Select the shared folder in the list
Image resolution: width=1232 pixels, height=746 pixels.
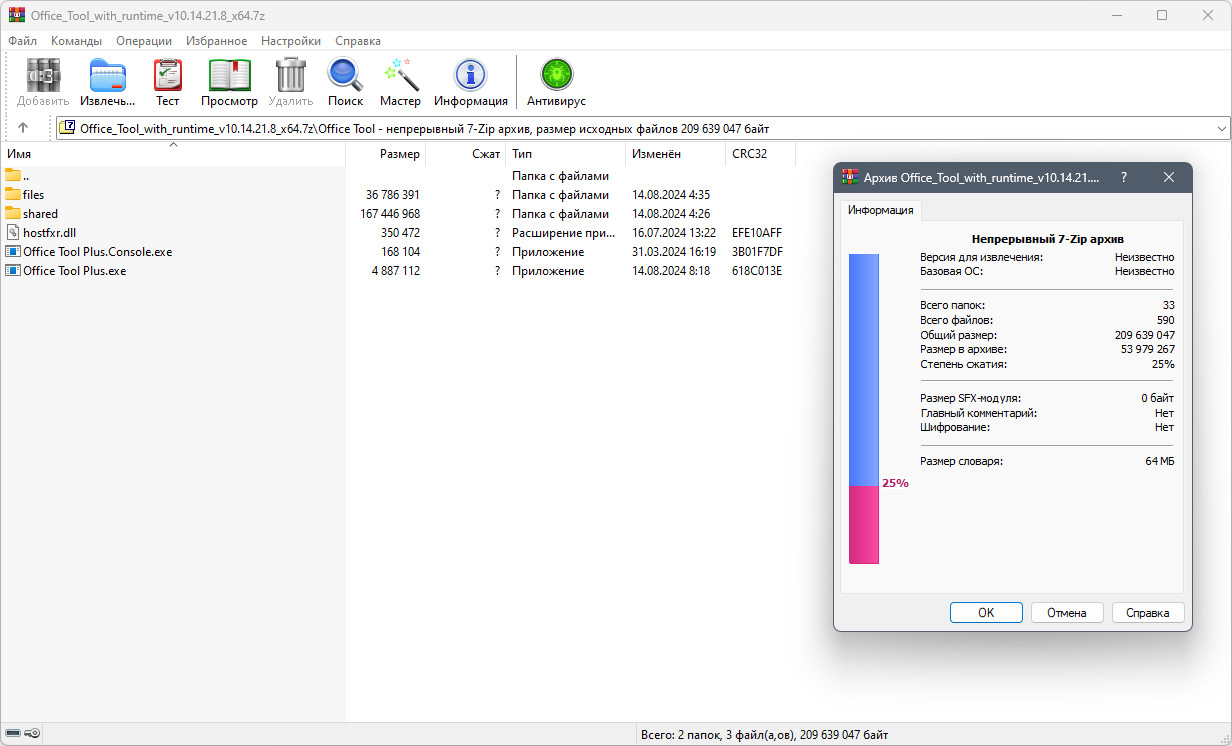click(x=40, y=214)
